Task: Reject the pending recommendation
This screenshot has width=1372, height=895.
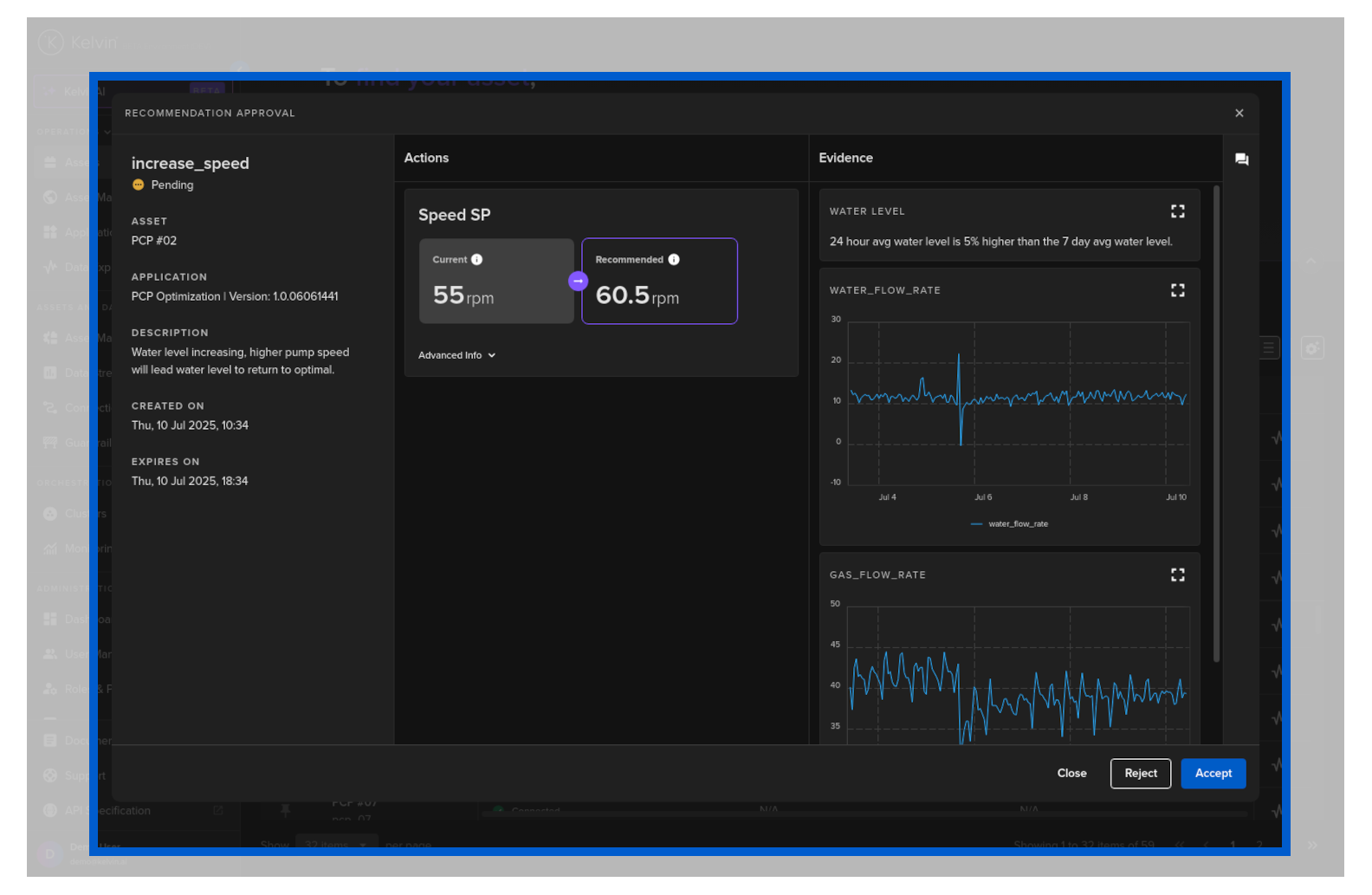Action: 1140,774
